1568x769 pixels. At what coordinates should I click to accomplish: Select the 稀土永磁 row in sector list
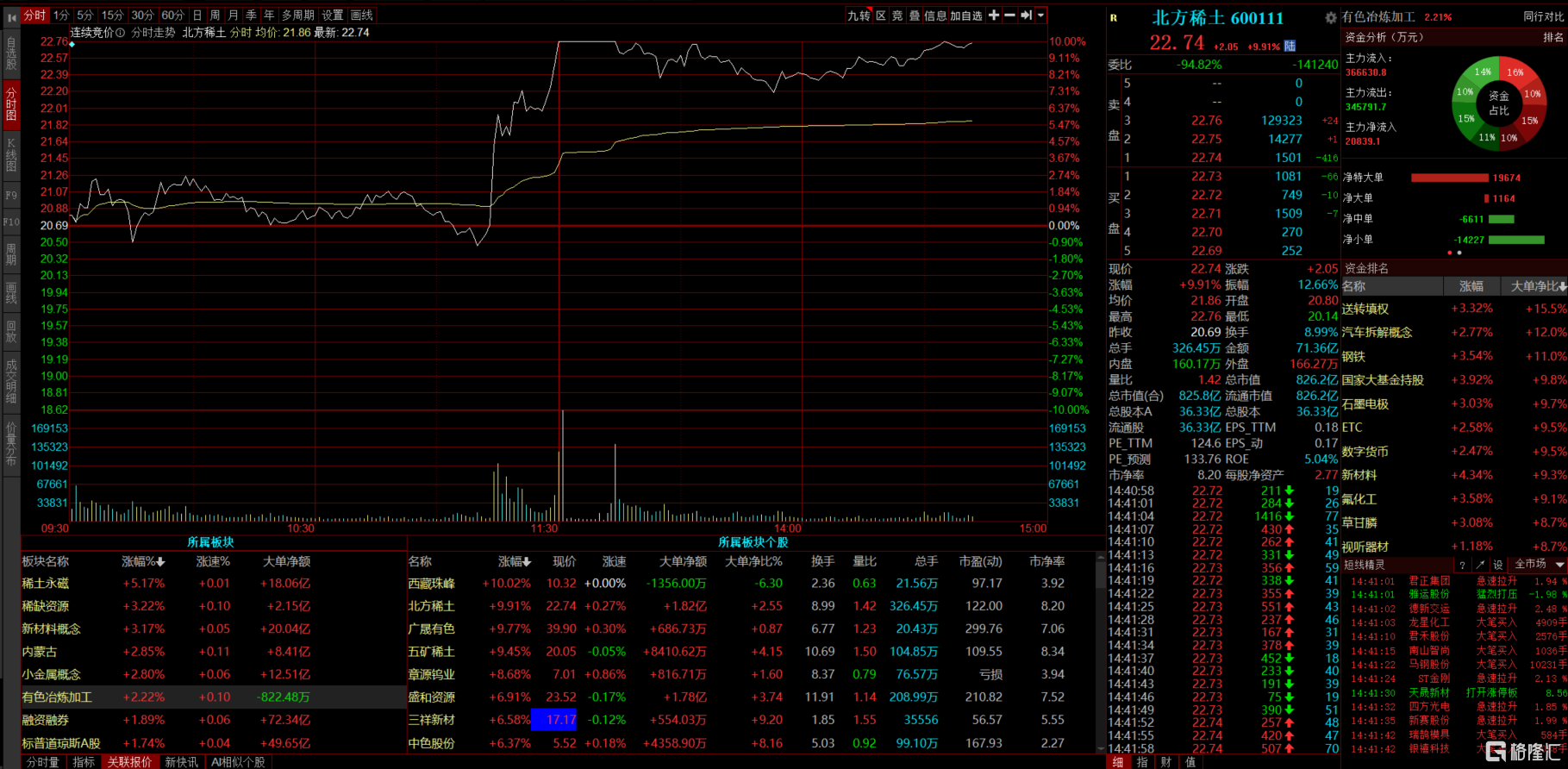tap(46, 584)
